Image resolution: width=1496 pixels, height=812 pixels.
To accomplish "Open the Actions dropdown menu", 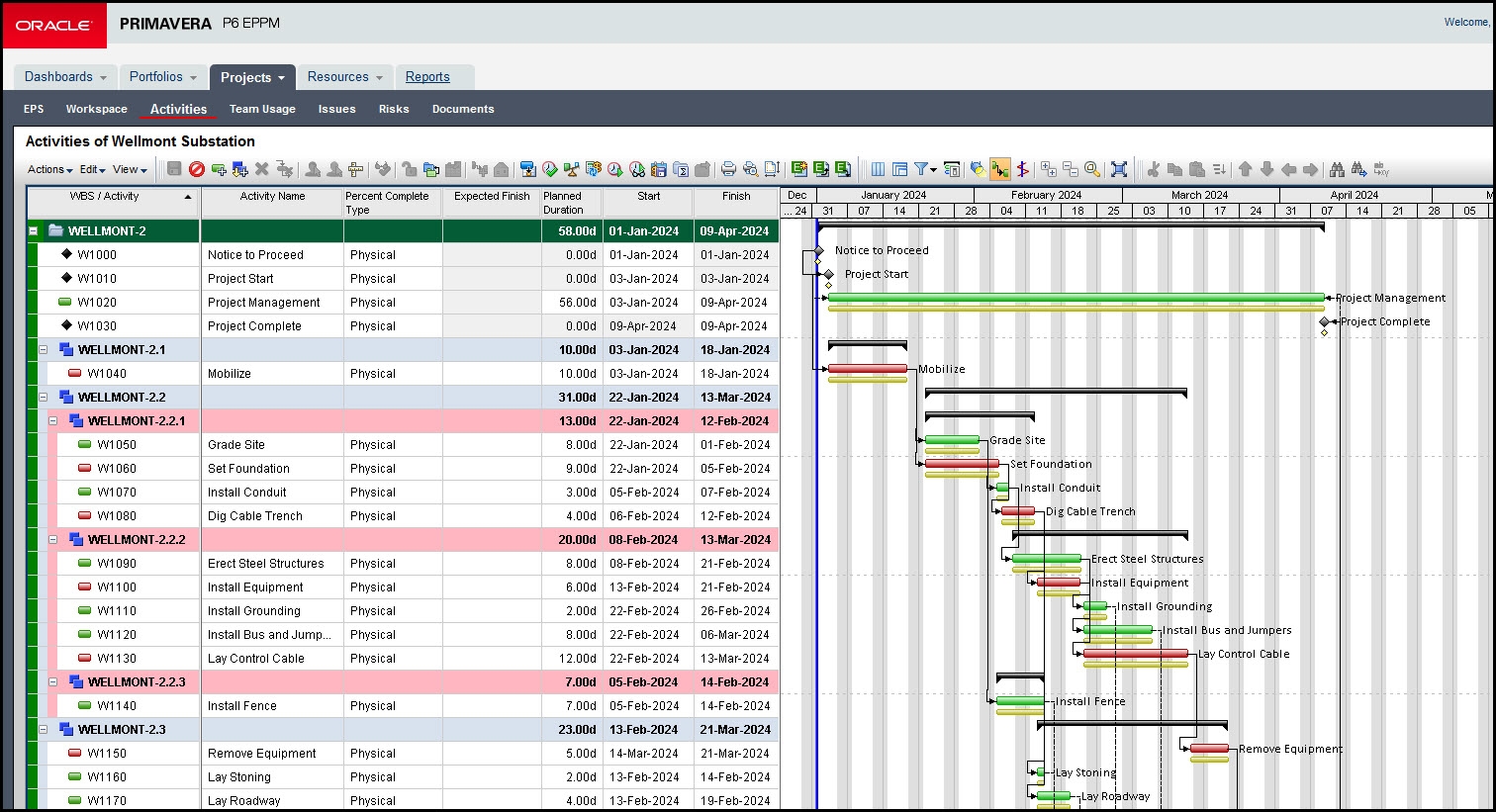I will (x=49, y=169).
